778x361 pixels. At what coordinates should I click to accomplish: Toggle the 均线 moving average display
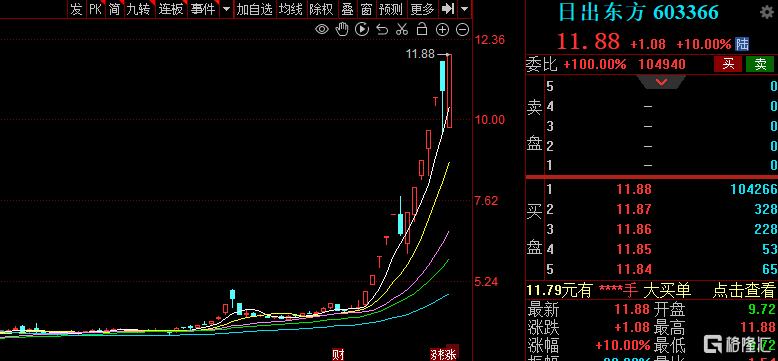pyautogui.click(x=290, y=9)
